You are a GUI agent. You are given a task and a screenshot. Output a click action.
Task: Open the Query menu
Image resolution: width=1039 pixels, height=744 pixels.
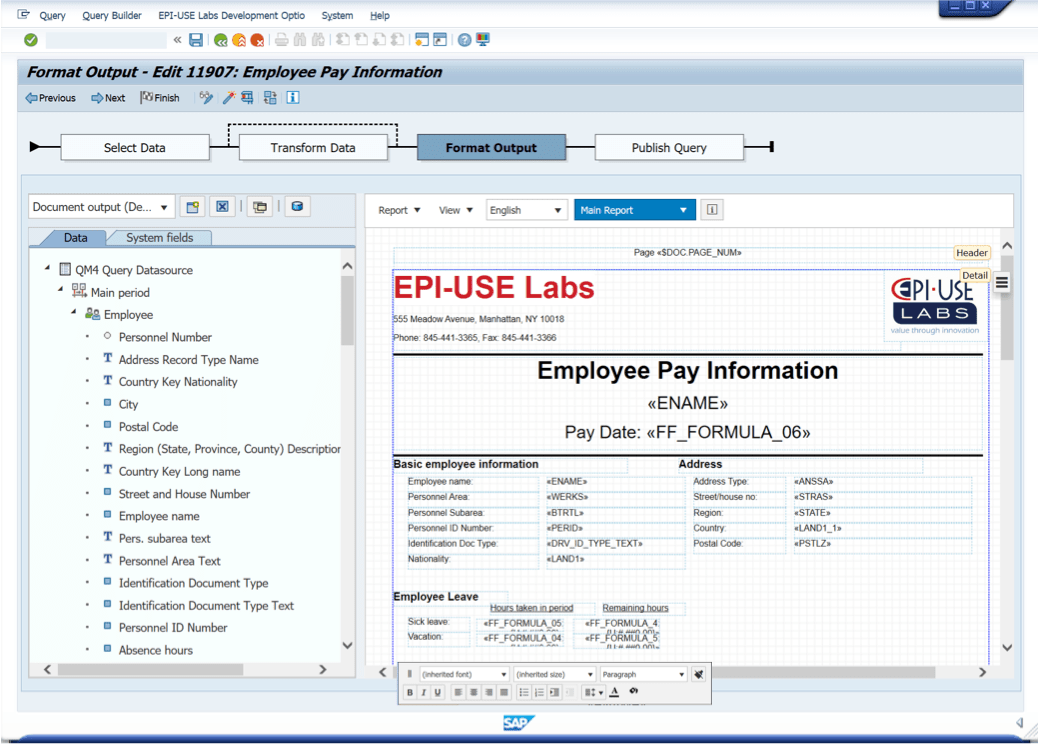coord(52,15)
